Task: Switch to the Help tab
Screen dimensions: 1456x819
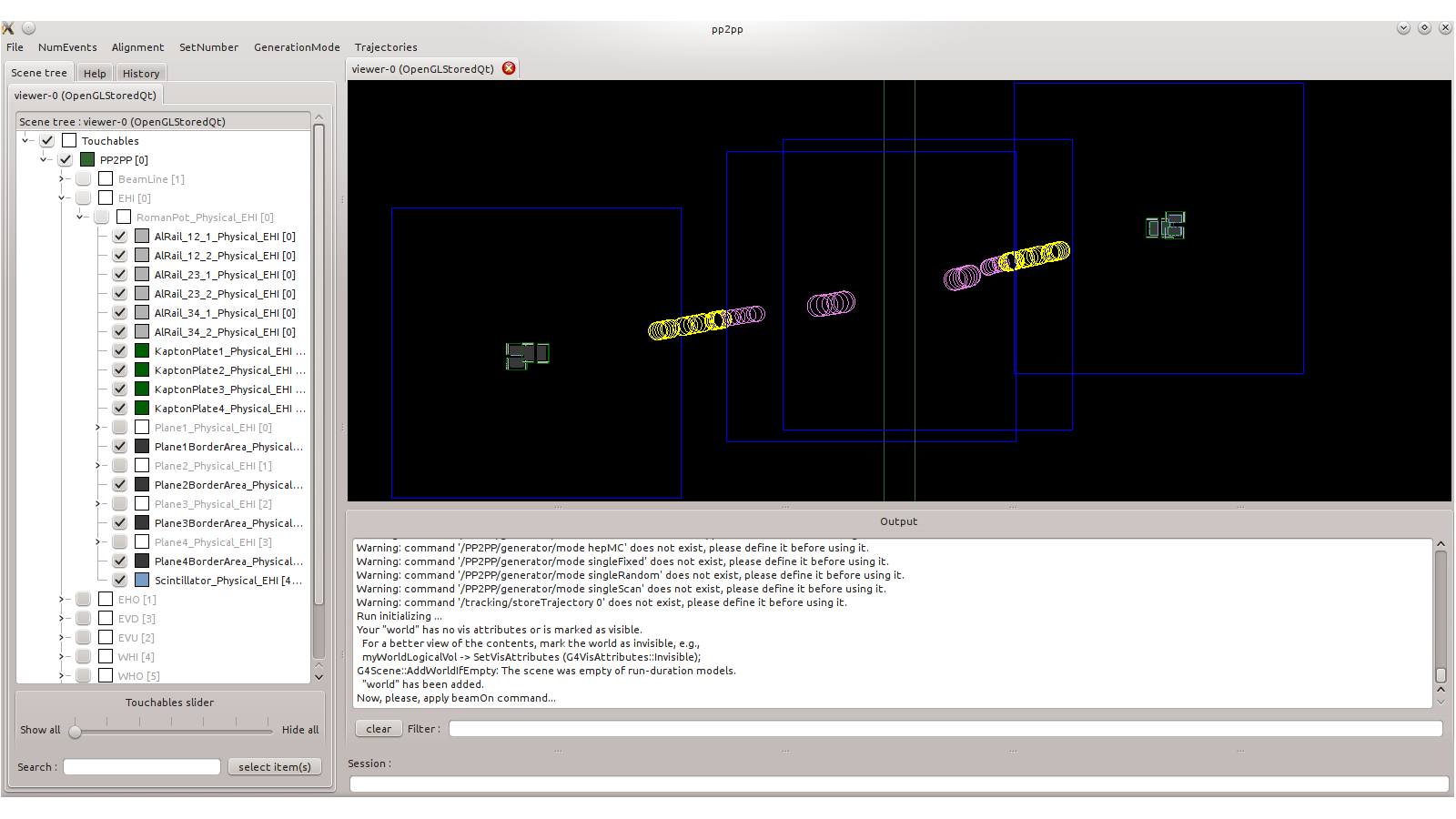Action: pyautogui.click(x=95, y=74)
